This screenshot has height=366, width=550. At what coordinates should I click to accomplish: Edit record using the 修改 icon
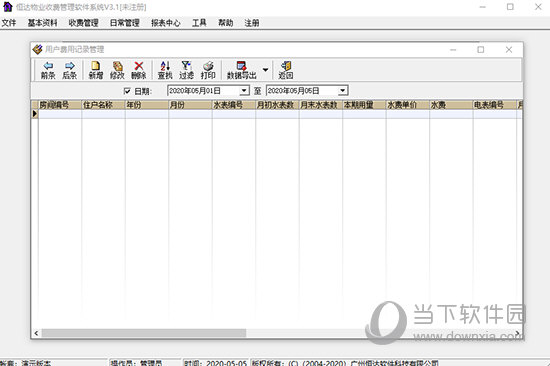pyautogui.click(x=117, y=70)
